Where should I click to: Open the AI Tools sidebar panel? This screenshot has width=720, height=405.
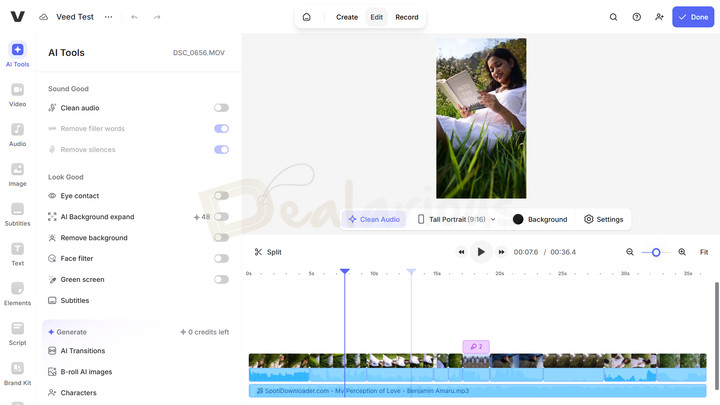point(17,55)
